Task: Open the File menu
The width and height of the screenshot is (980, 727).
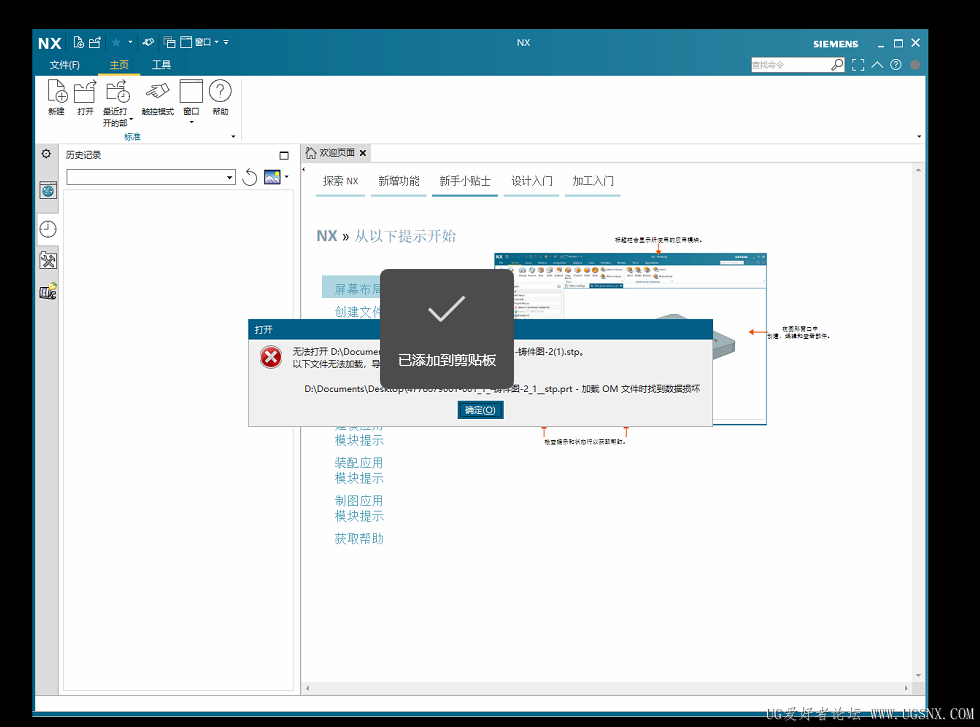Action: click(x=64, y=64)
